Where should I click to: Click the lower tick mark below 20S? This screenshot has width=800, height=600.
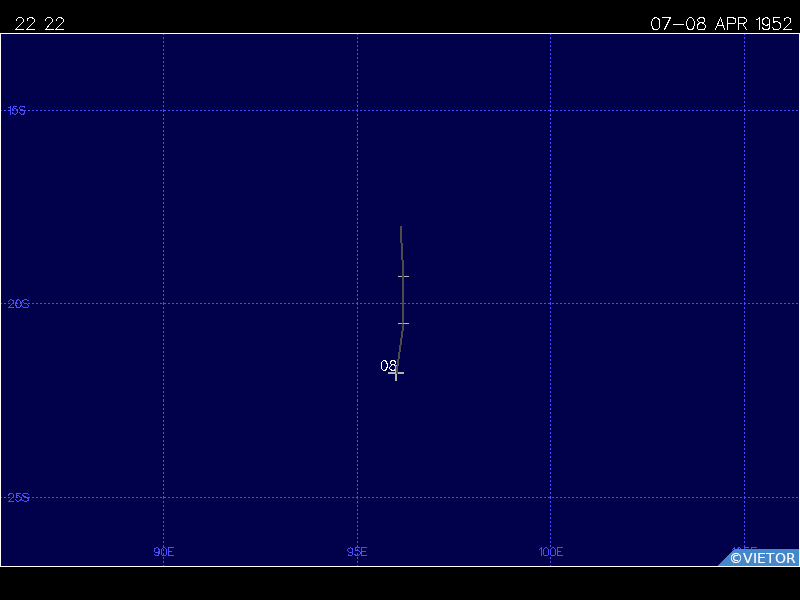point(403,323)
